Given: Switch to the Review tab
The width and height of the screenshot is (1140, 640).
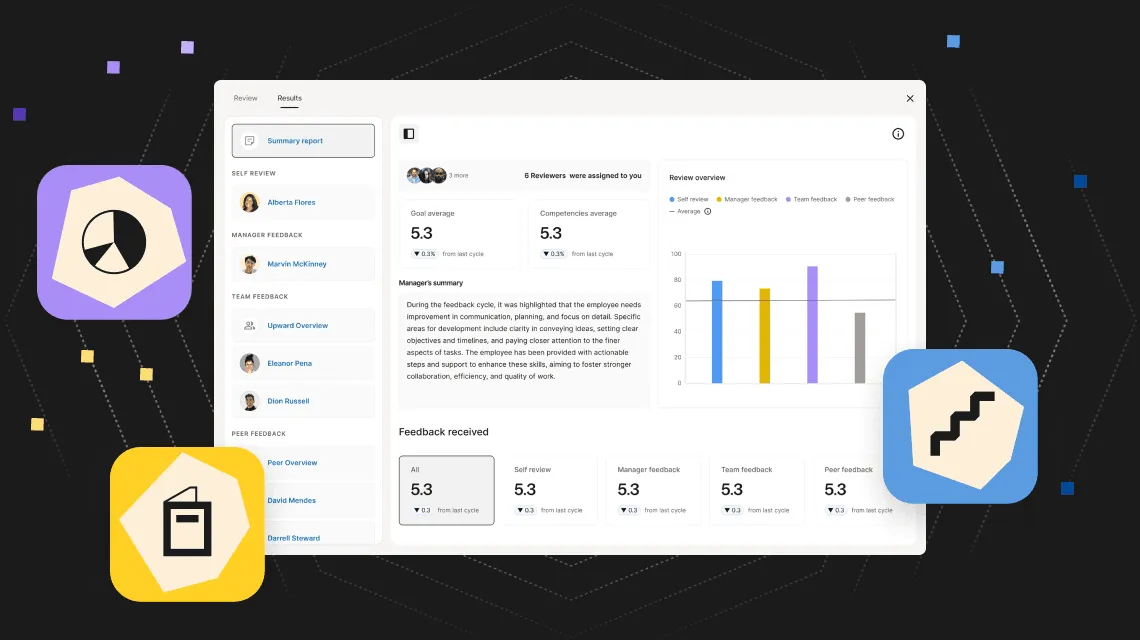Looking at the screenshot, I should tap(245, 98).
